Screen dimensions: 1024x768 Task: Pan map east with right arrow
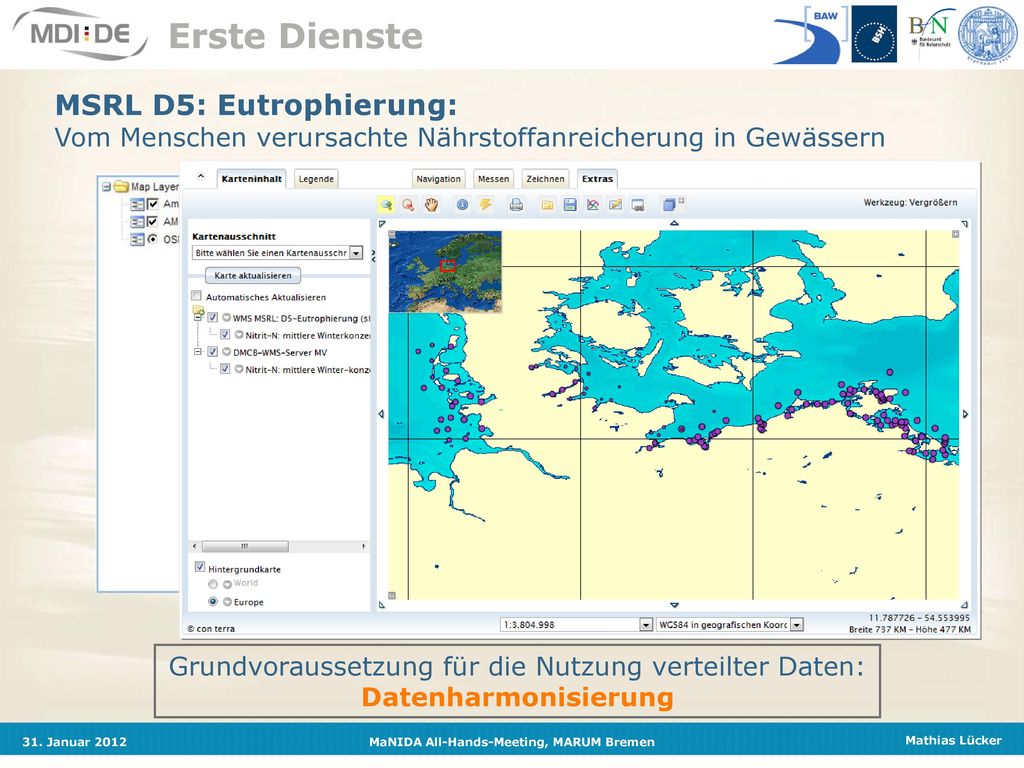[x=965, y=414]
